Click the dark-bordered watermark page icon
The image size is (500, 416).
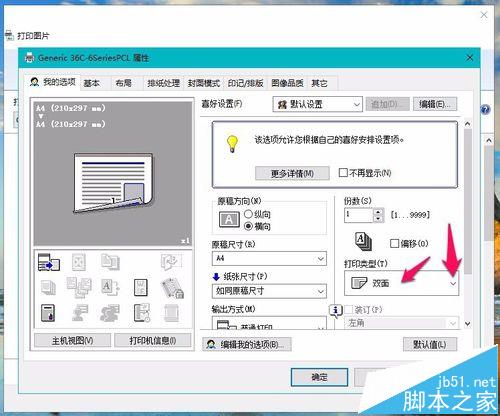click(141, 288)
